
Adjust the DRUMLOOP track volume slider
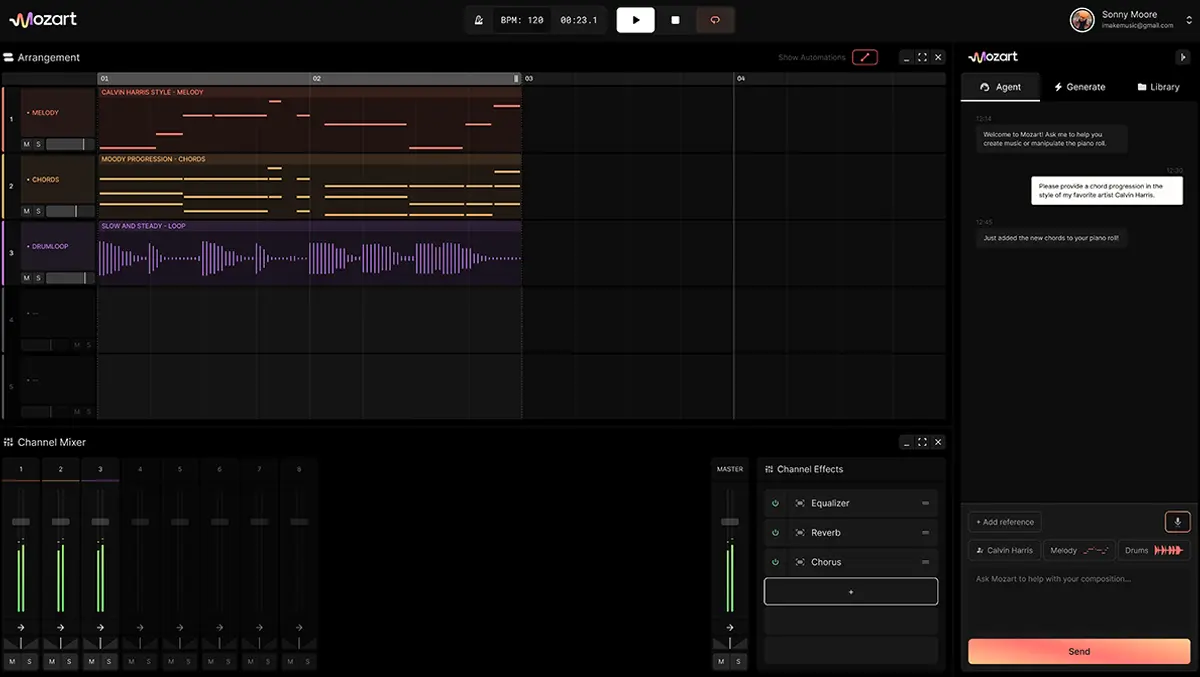[x=70, y=278]
